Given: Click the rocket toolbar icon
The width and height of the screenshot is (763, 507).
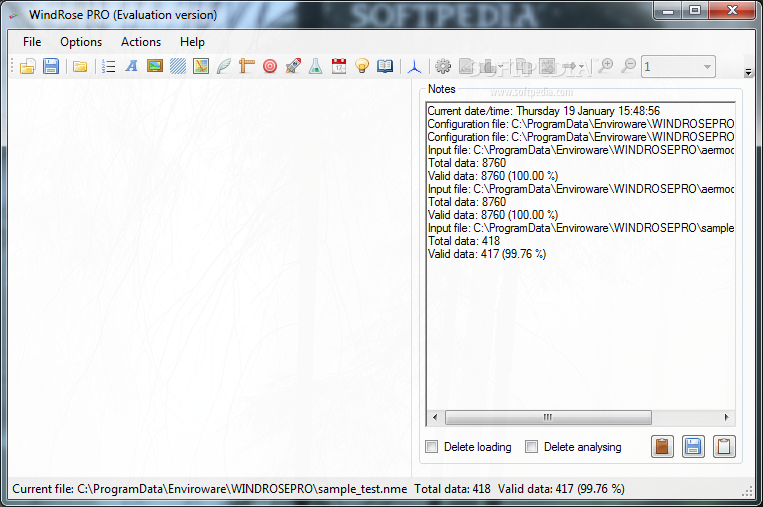Looking at the screenshot, I should tap(293, 66).
